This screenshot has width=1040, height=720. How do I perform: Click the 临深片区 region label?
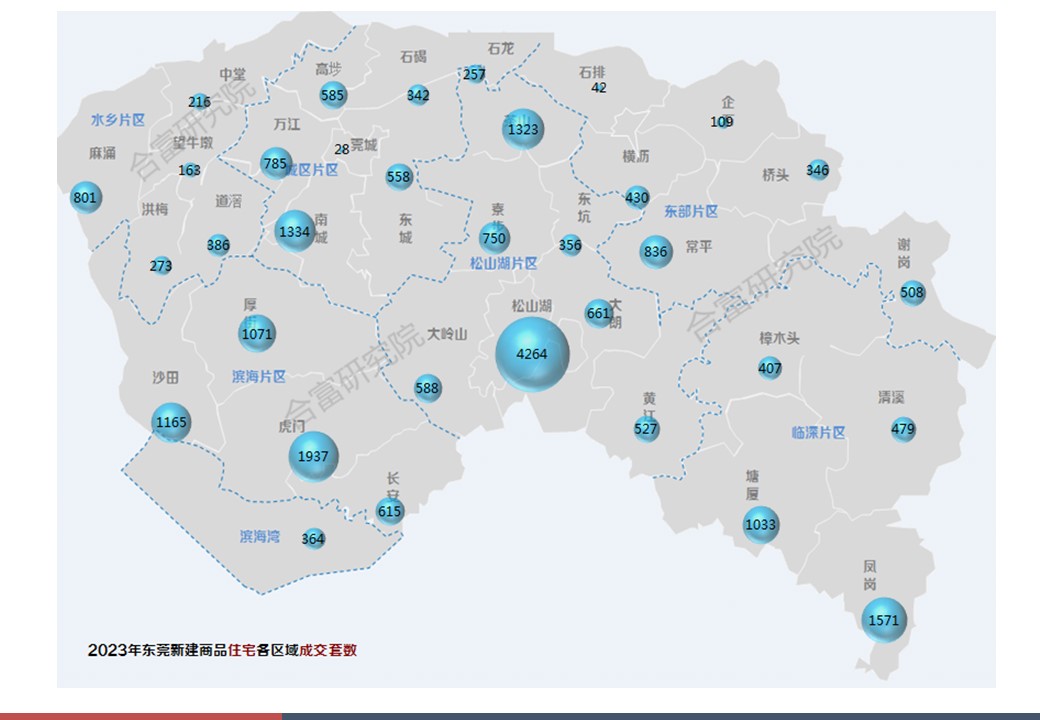point(818,433)
